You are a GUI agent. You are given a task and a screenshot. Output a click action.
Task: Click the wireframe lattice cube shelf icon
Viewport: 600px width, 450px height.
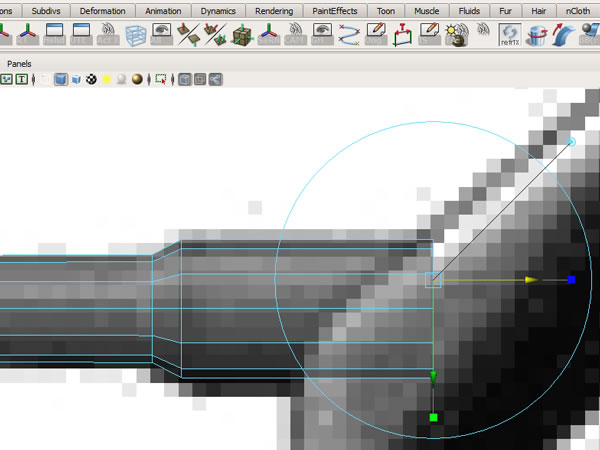click(134, 35)
